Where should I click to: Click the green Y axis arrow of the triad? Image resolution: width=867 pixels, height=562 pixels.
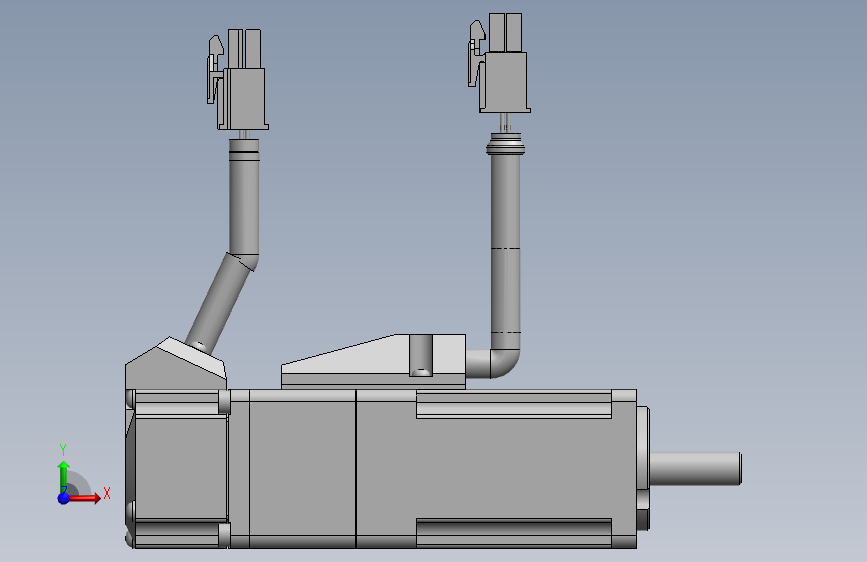(64, 477)
